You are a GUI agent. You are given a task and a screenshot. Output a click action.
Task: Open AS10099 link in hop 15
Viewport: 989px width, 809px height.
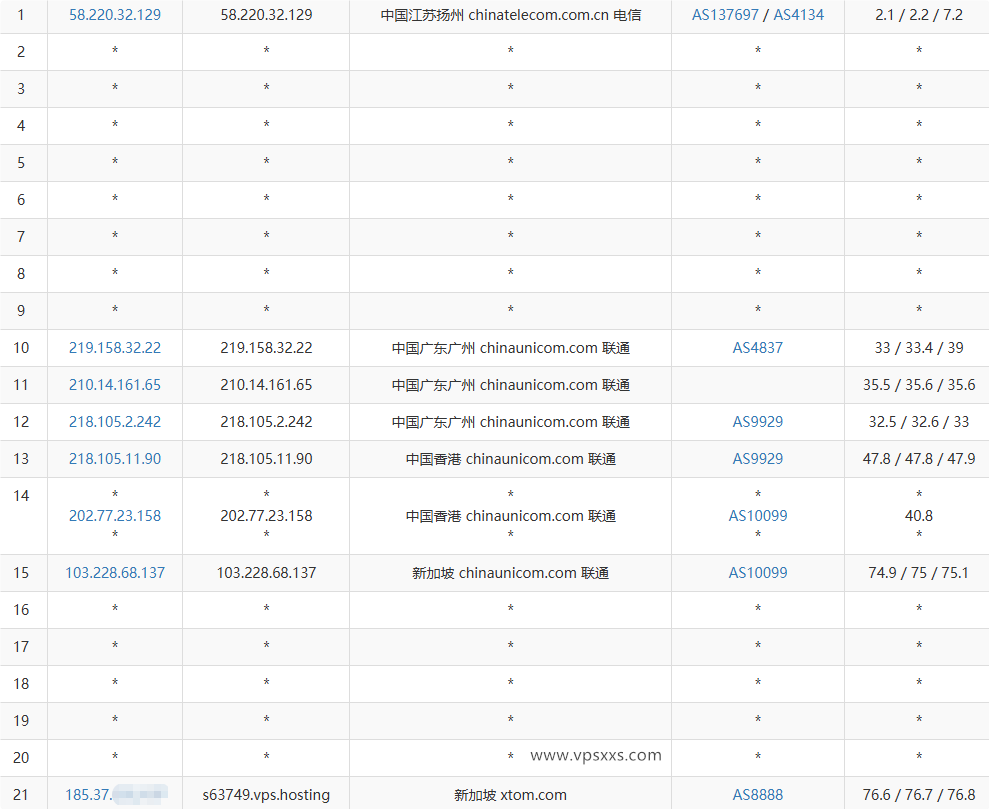coord(758,573)
